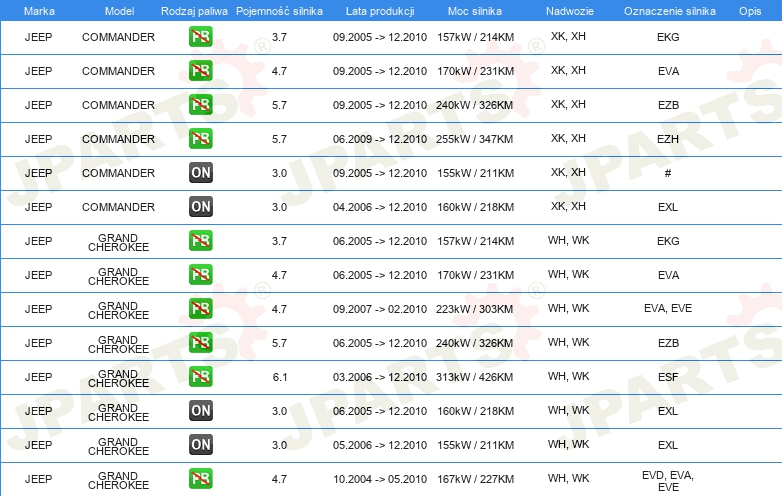Click COMMANDER model in EZH row

[118, 139]
